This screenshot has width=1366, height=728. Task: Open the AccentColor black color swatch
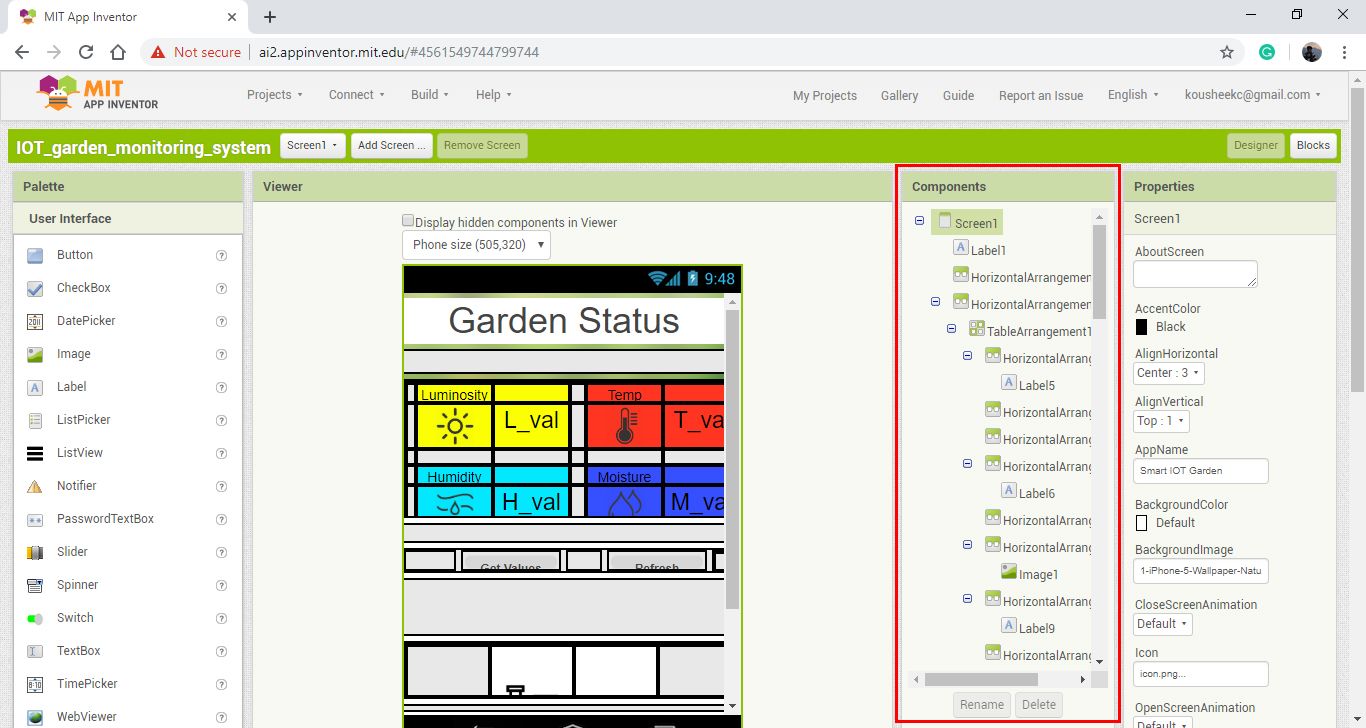1141,326
